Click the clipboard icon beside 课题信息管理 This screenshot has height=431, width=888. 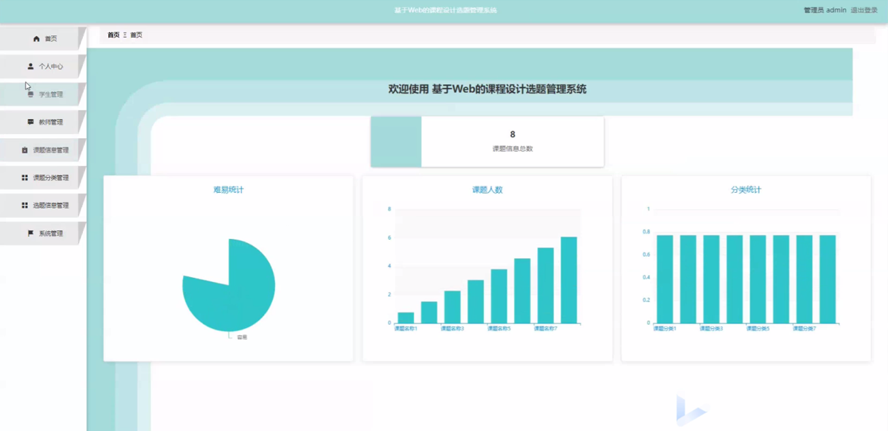24,150
